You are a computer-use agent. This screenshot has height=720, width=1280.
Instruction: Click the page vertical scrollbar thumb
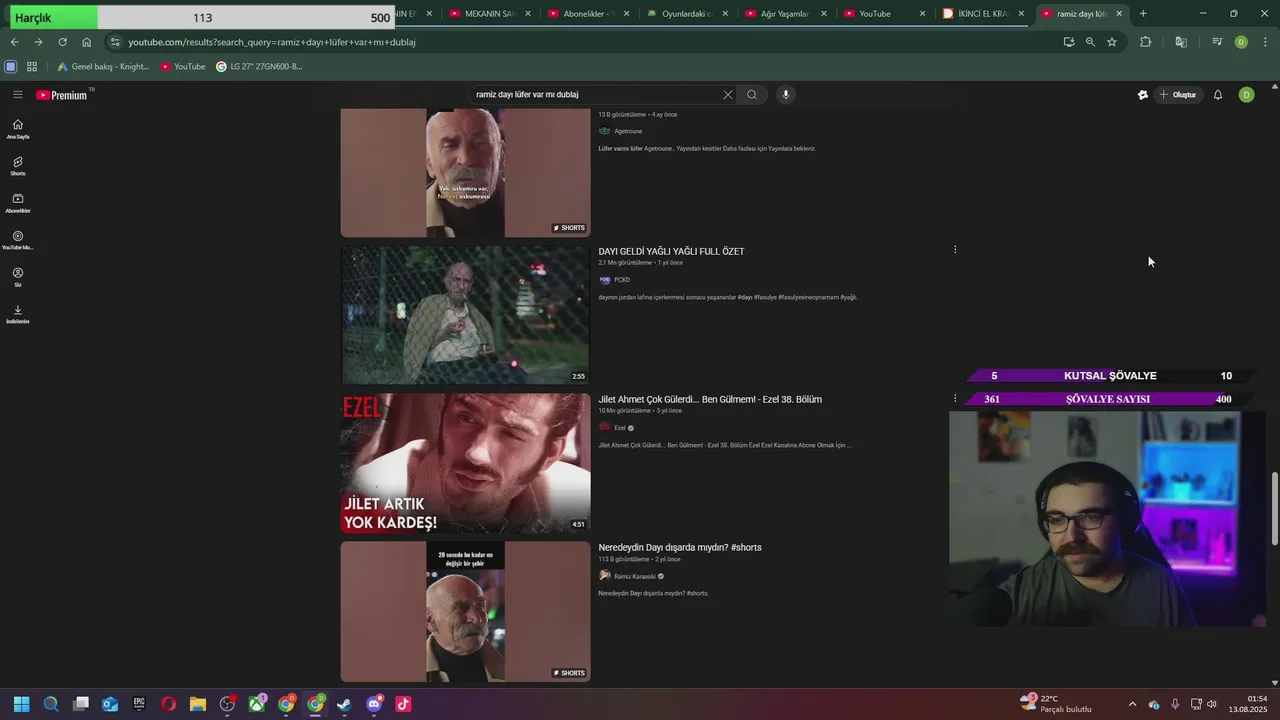(x=1274, y=509)
